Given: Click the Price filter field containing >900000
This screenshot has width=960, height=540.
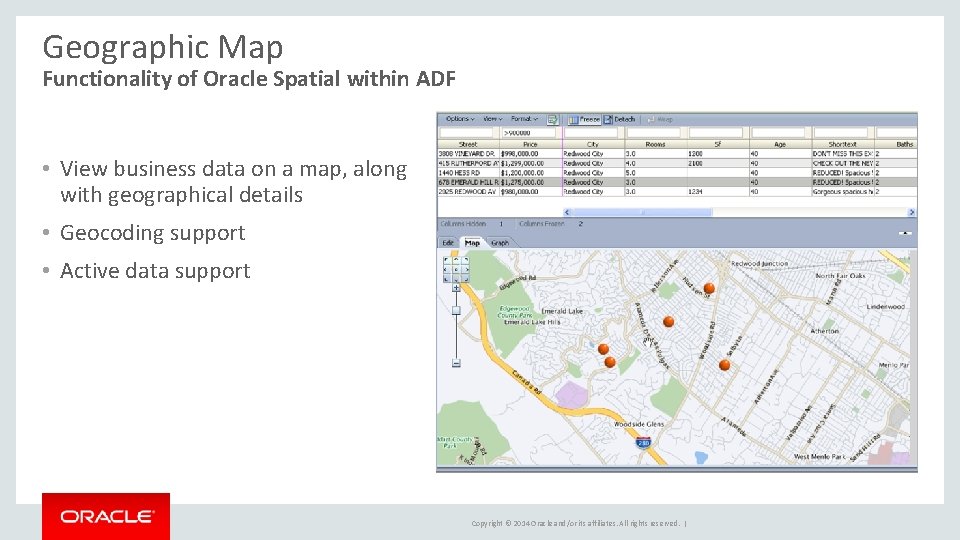Looking at the screenshot, I should pyautogui.click(x=528, y=132).
